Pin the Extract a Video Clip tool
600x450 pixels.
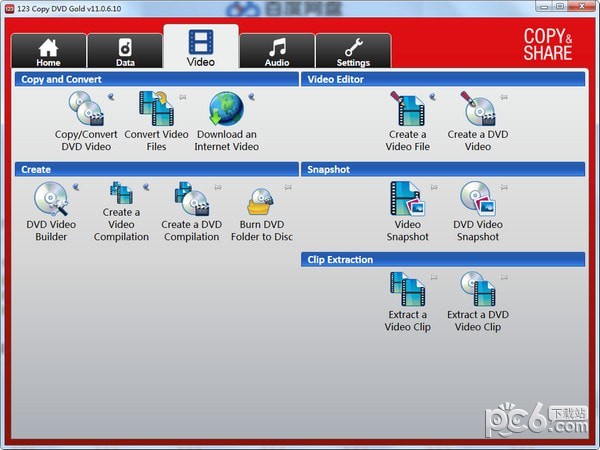[434, 277]
